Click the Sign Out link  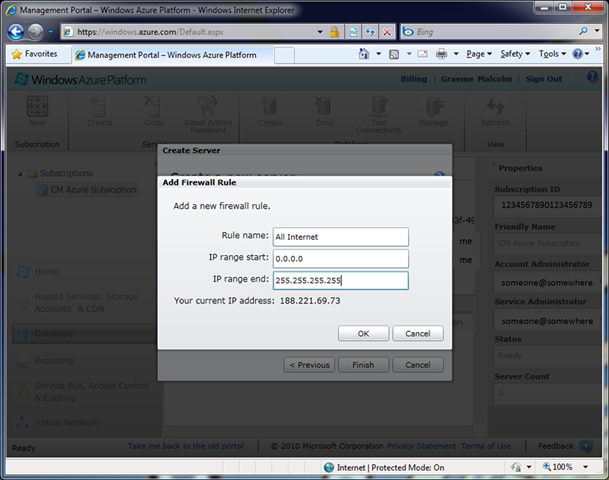[544, 79]
